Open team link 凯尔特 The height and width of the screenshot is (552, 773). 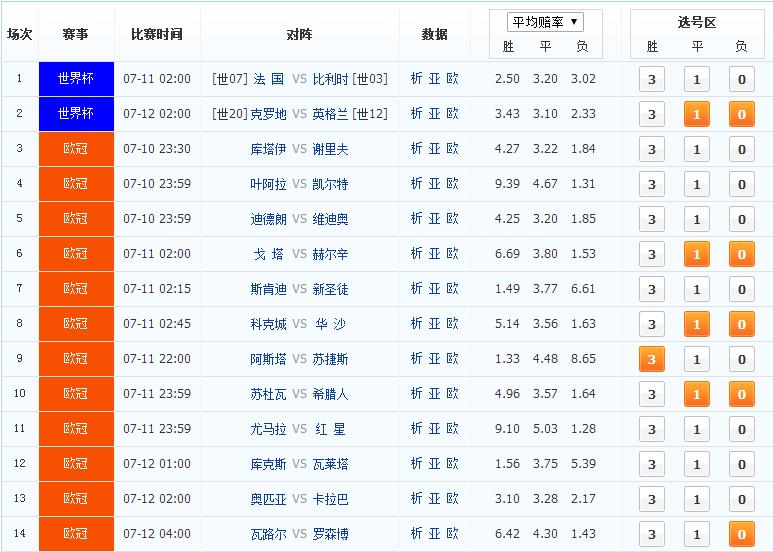330,184
